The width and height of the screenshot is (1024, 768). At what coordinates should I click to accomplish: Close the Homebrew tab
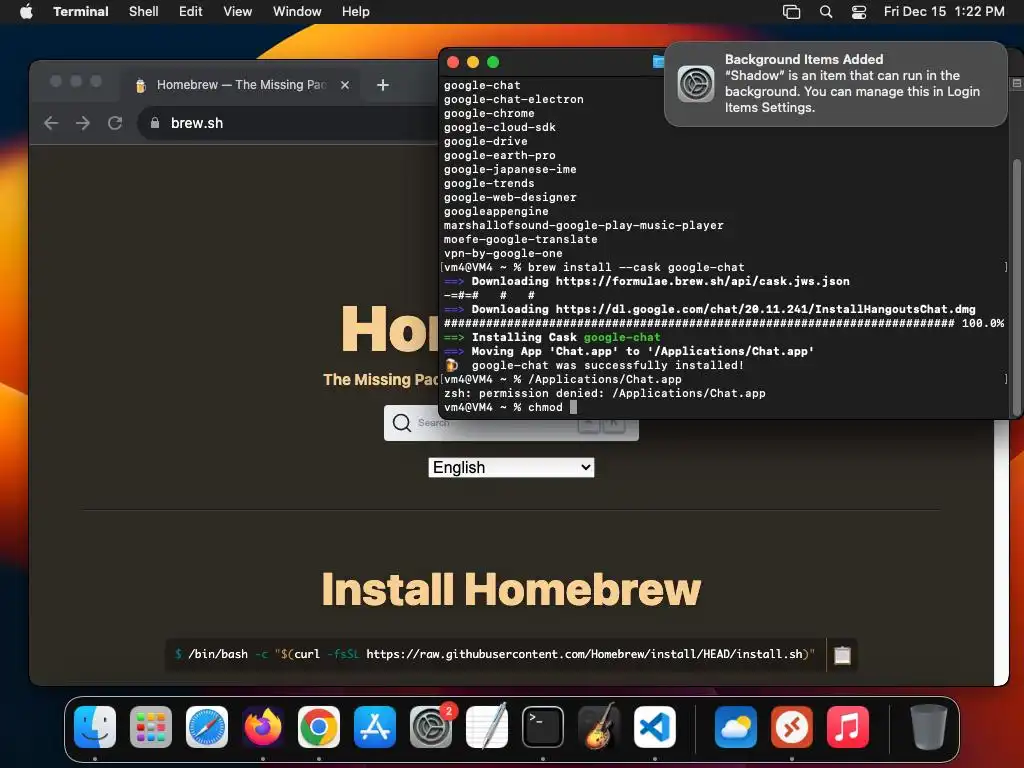point(345,85)
